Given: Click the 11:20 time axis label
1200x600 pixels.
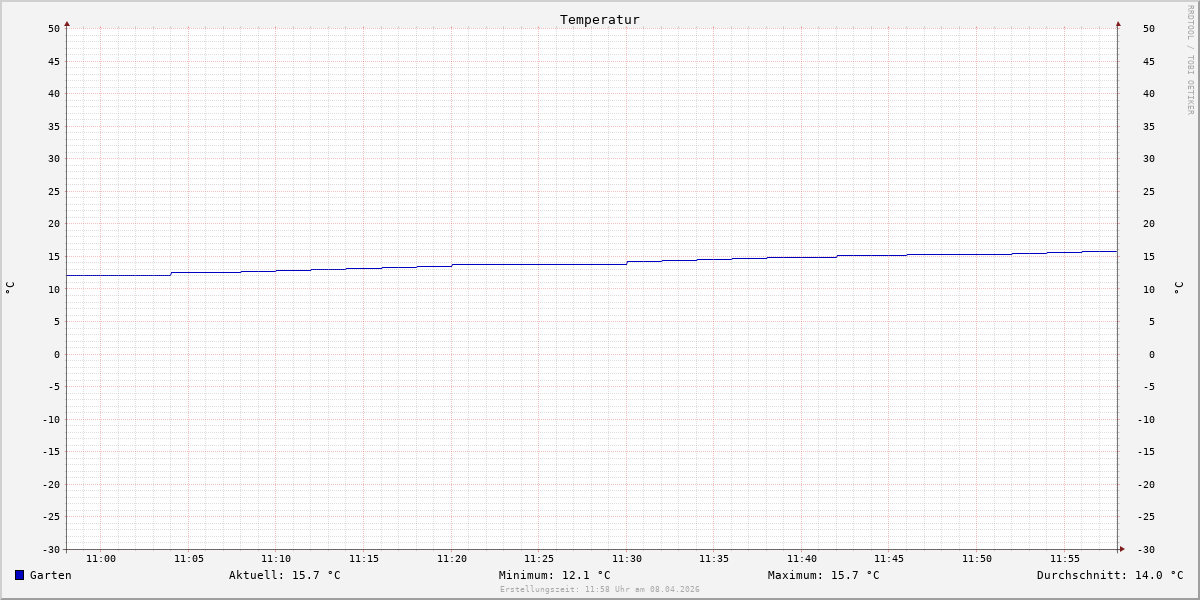Looking at the screenshot, I should 452,559.
